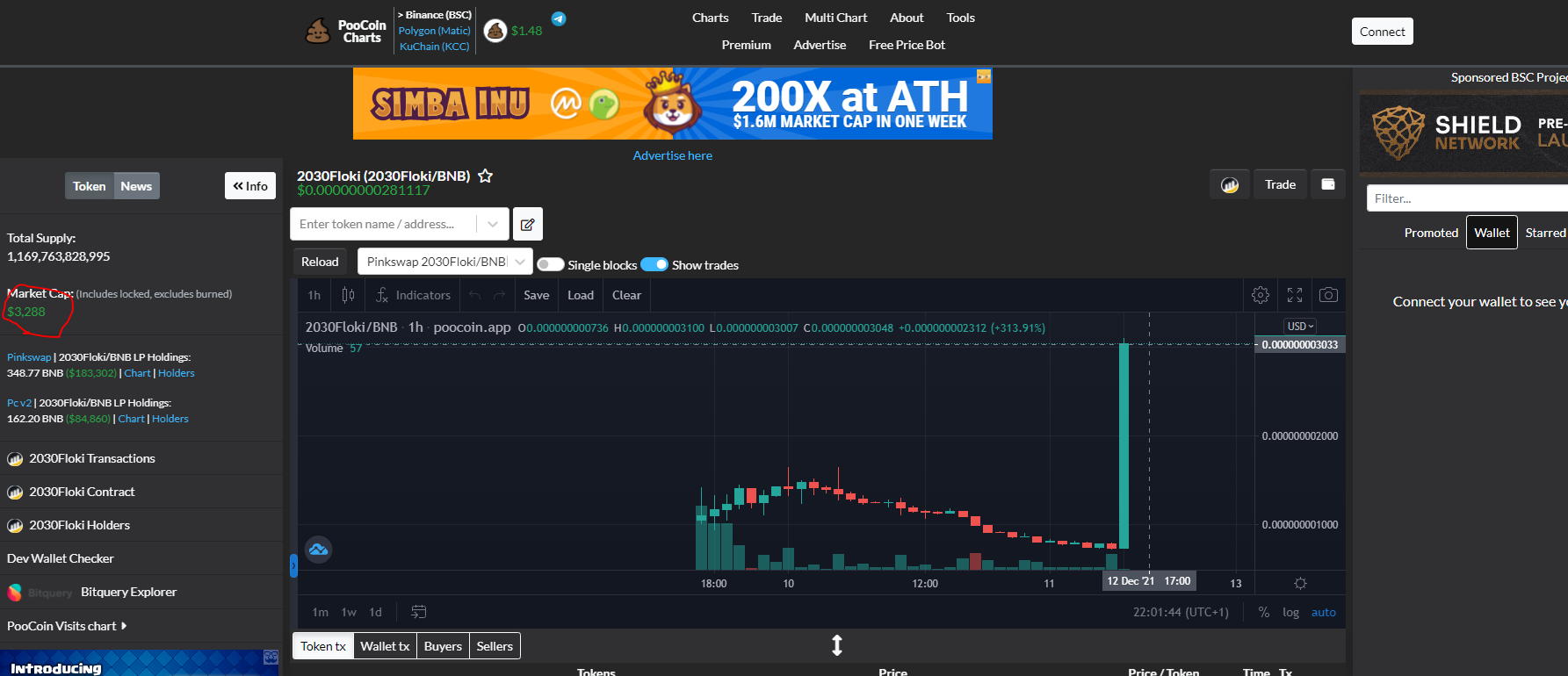This screenshot has height=676, width=1568.
Task: Expand PooCoin Visits chart
Action: pyautogui.click(x=67, y=626)
